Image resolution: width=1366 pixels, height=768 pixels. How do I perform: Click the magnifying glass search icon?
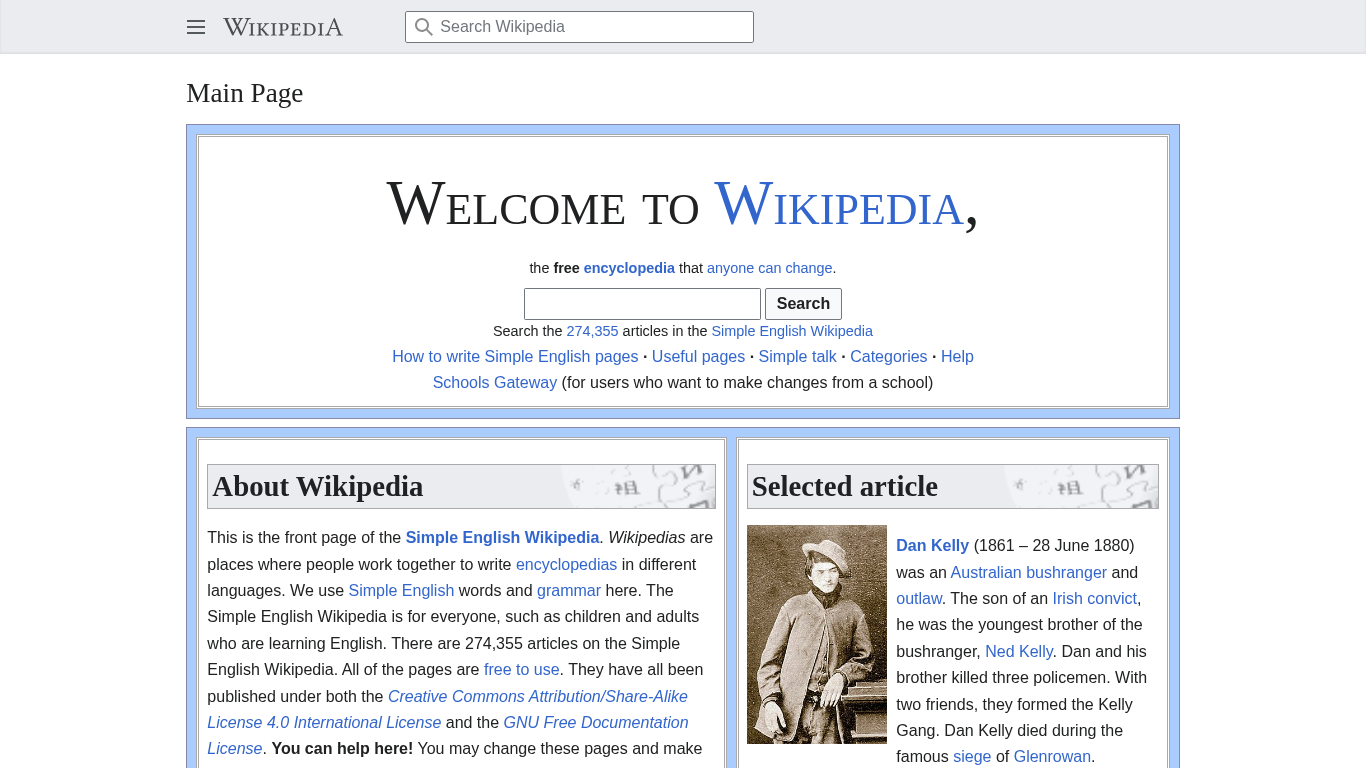424,27
